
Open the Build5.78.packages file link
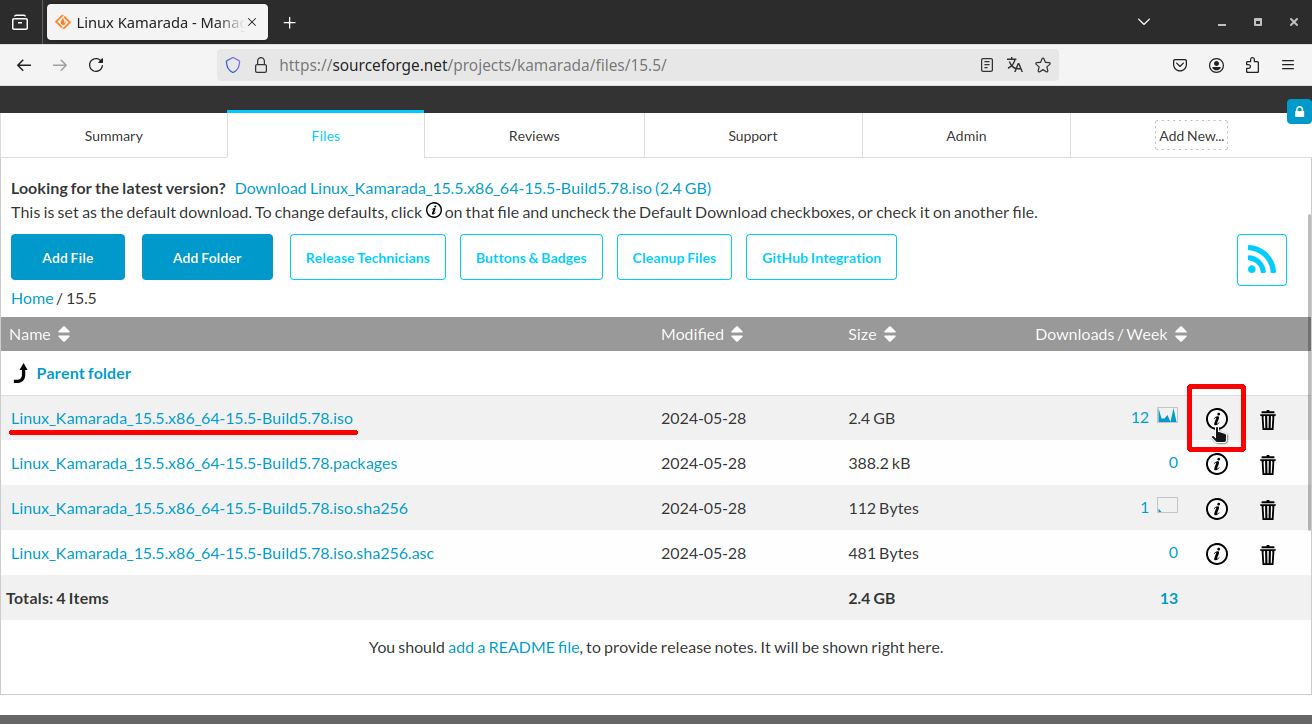pos(204,463)
